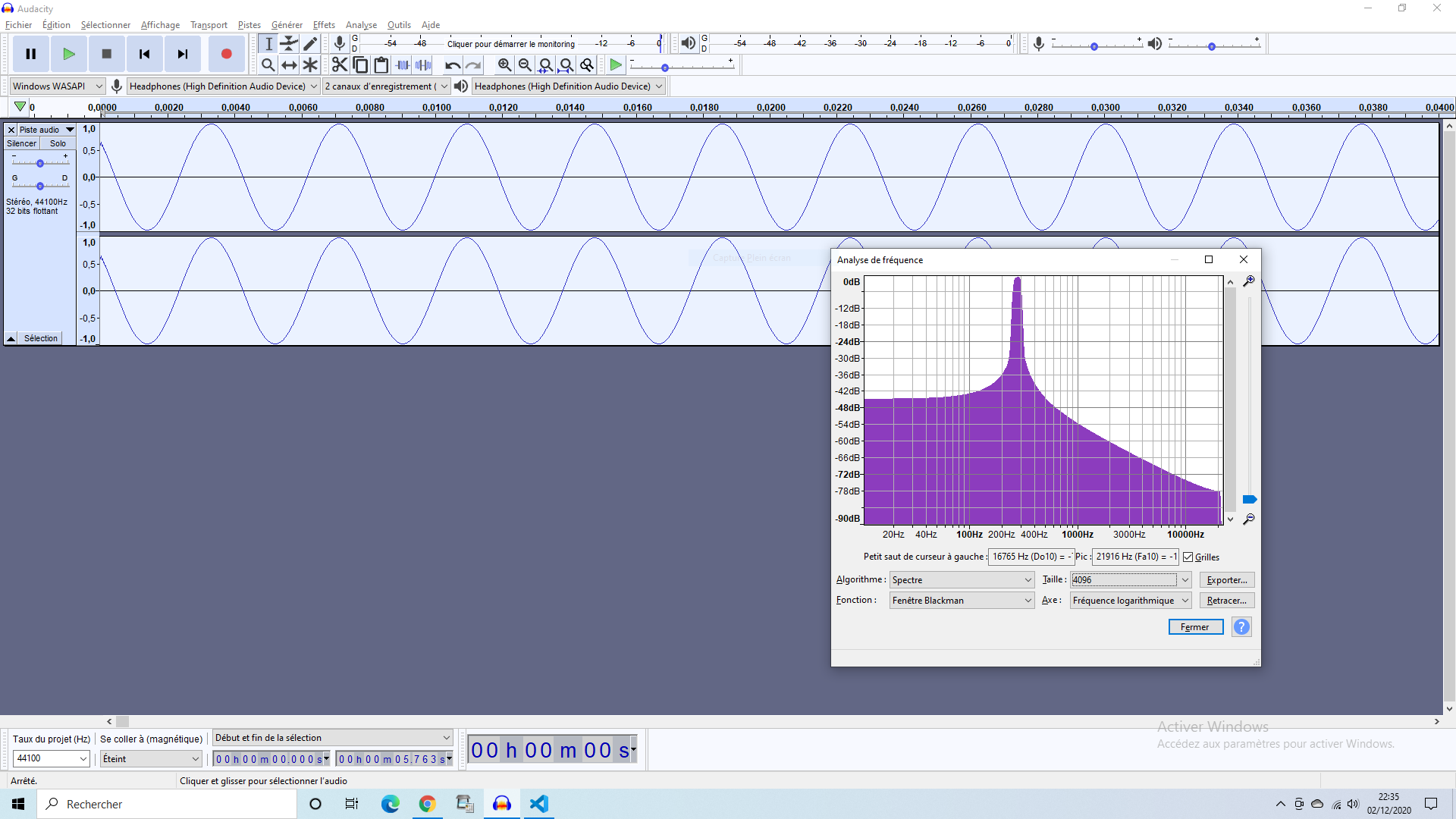Image resolution: width=1456 pixels, height=819 pixels.
Task: Click the red Record button
Action: point(226,54)
